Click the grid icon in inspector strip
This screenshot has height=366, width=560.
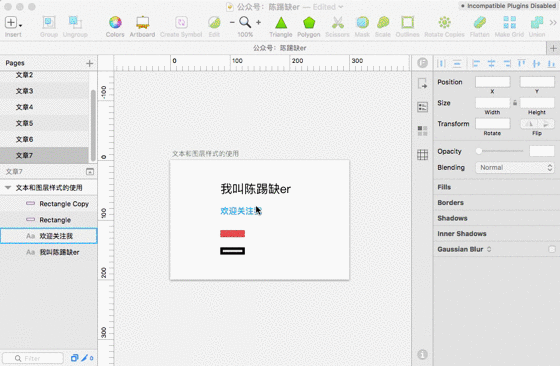coord(422,155)
